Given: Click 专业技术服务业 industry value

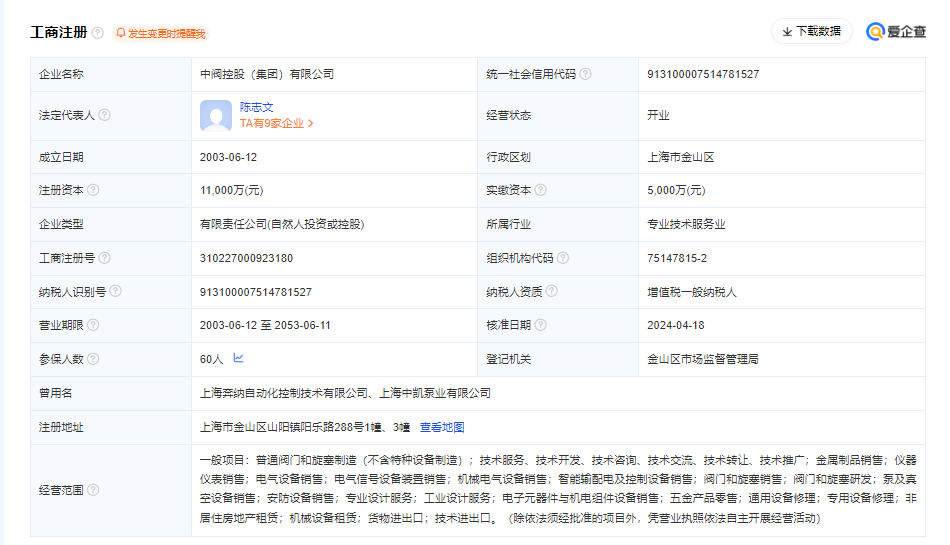Looking at the screenshot, I should pos(686,225).
